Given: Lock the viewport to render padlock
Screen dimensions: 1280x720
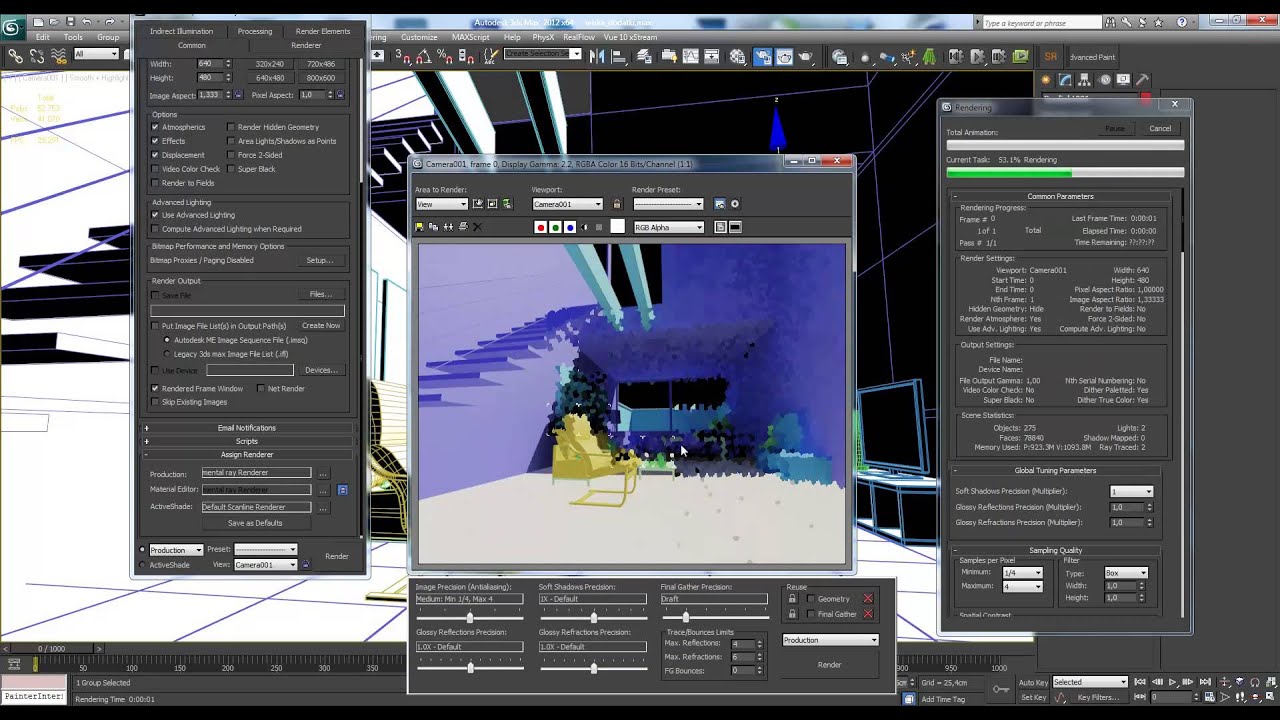Looking at the screenshot, I should (617, 204).
